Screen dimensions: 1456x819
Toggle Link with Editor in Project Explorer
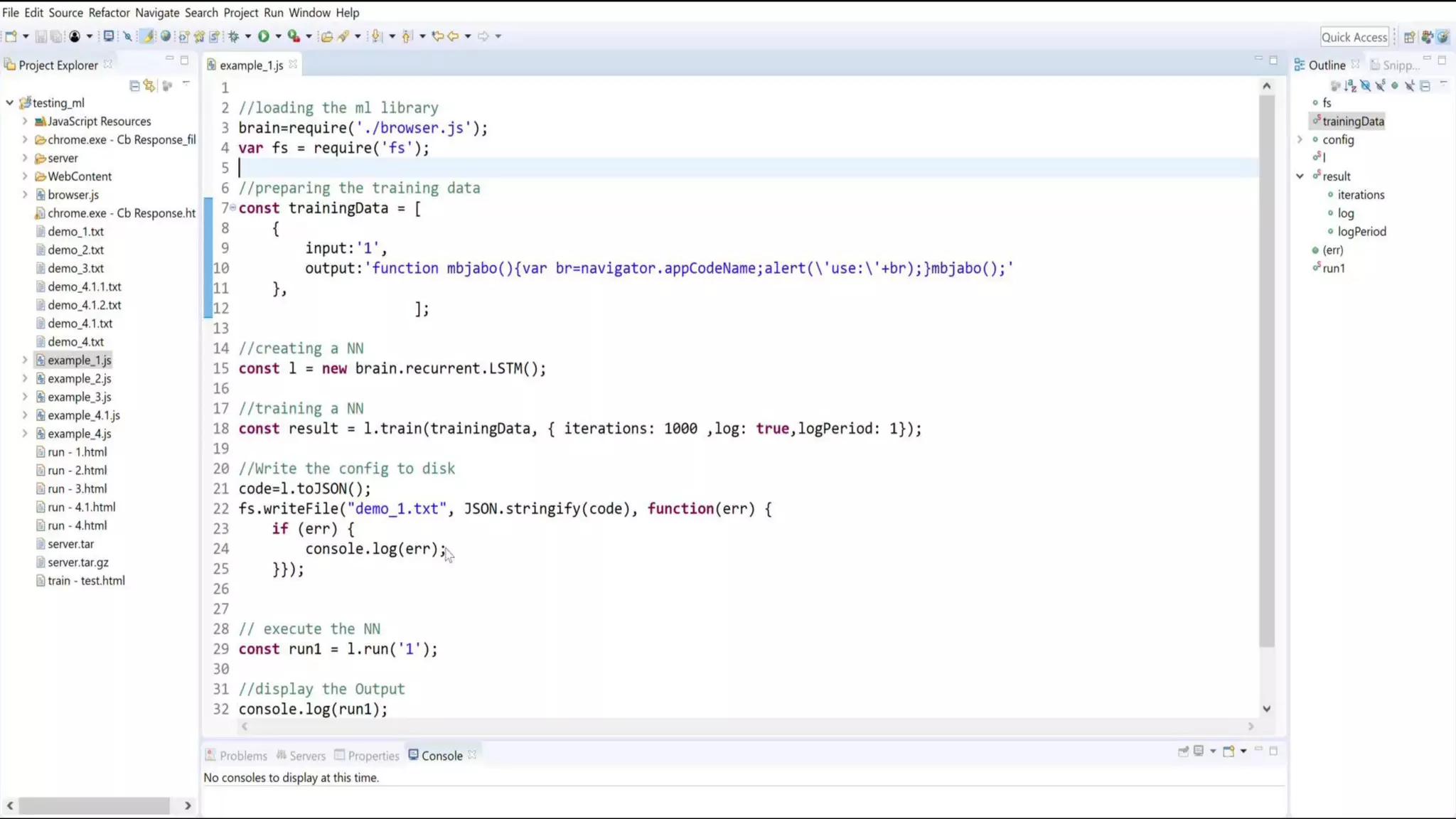tap(149, 86)
